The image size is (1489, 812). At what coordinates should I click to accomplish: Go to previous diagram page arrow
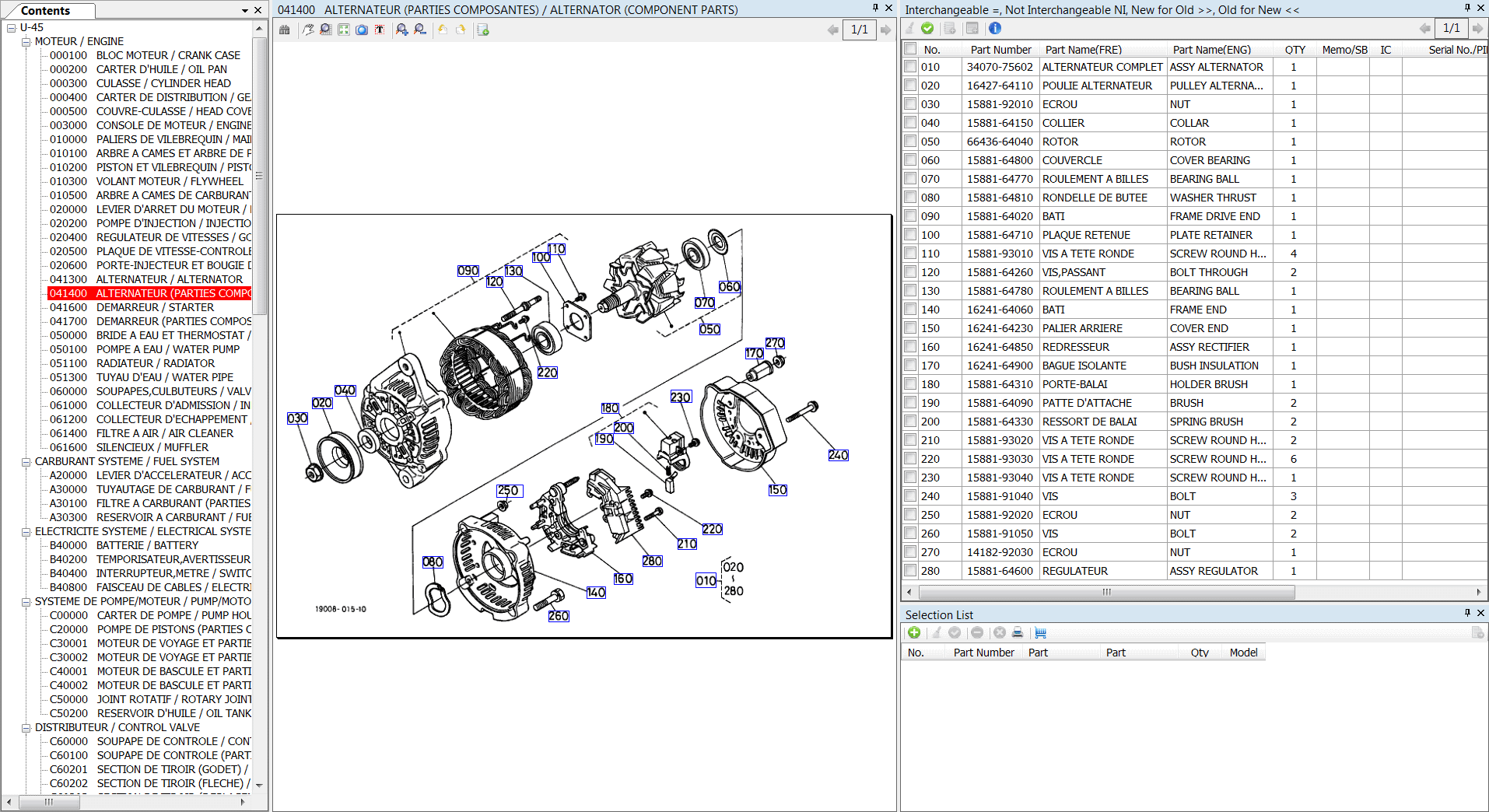point(833,30)
